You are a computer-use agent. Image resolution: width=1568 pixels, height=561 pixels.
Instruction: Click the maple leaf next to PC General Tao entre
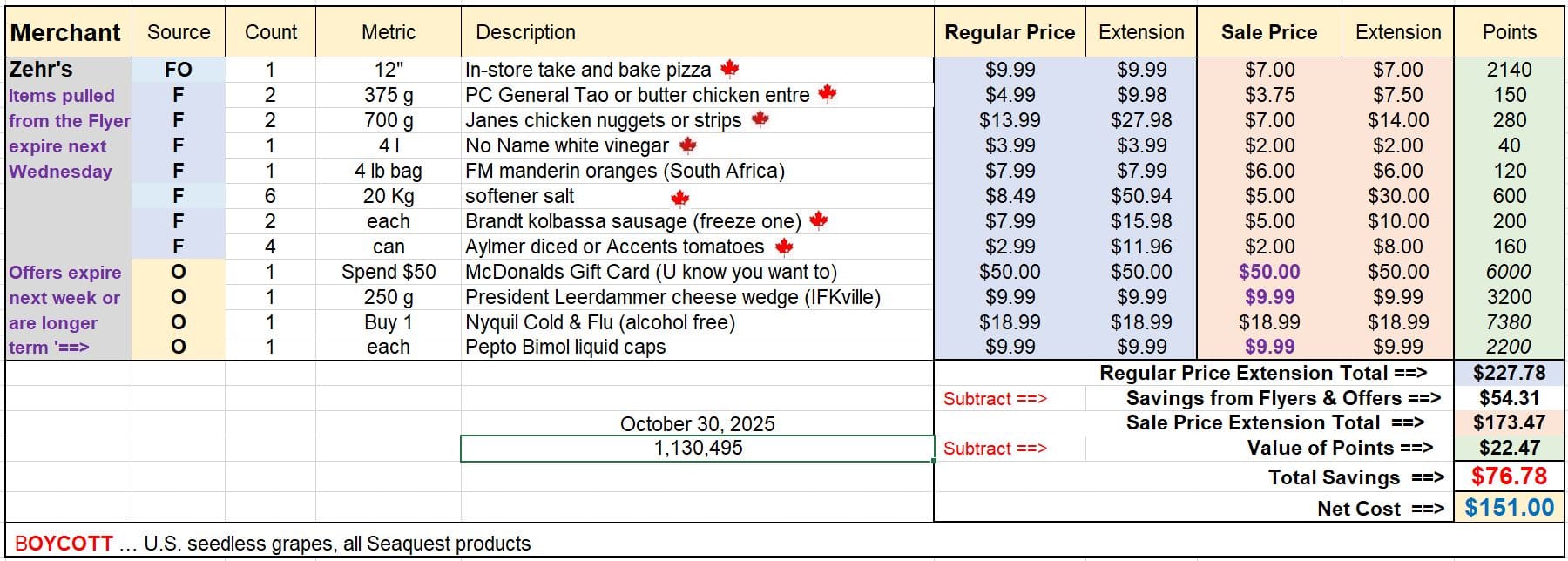pyautogui.click(x=828, y=93)
